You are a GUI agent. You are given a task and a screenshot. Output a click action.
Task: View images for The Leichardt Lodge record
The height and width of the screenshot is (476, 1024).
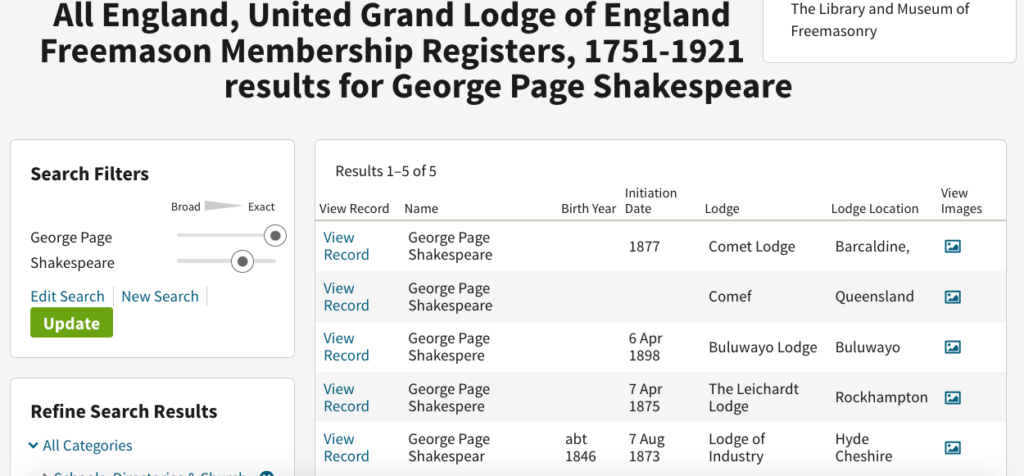[952, 397]
